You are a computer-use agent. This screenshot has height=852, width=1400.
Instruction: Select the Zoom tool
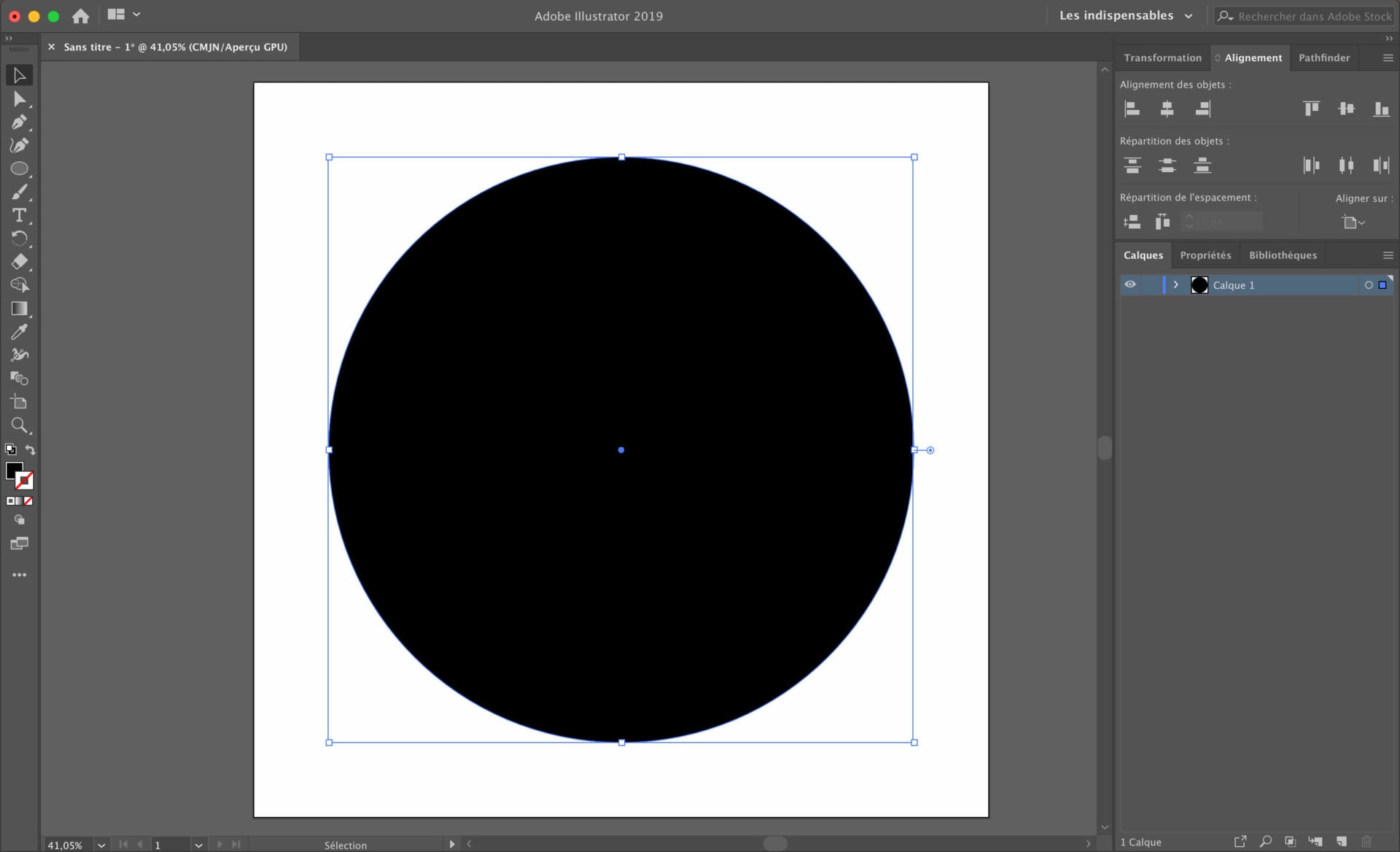19,425
